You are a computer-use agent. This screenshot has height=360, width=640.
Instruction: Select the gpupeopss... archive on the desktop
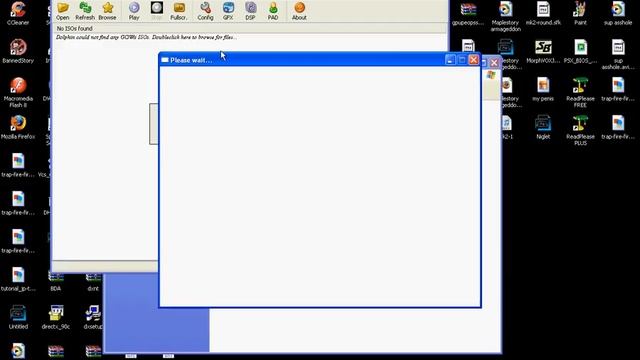click(468, 13)
